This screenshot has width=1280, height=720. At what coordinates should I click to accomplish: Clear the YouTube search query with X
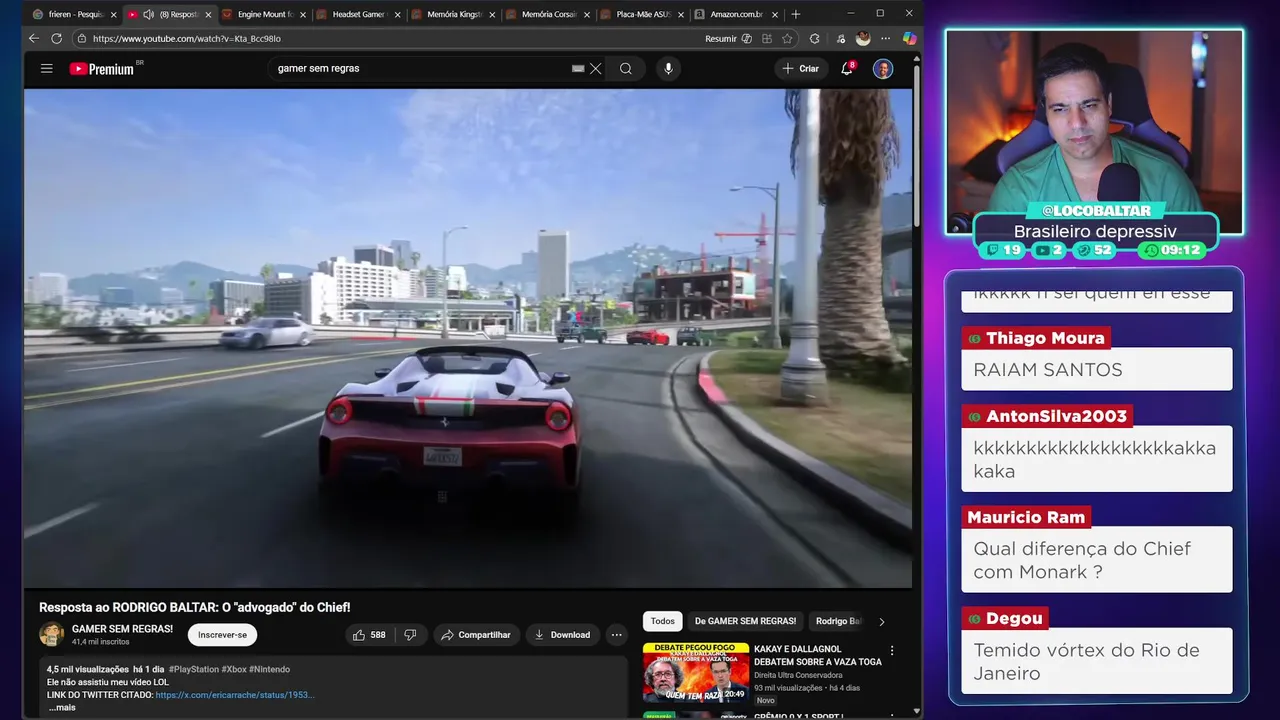point(596,68)
